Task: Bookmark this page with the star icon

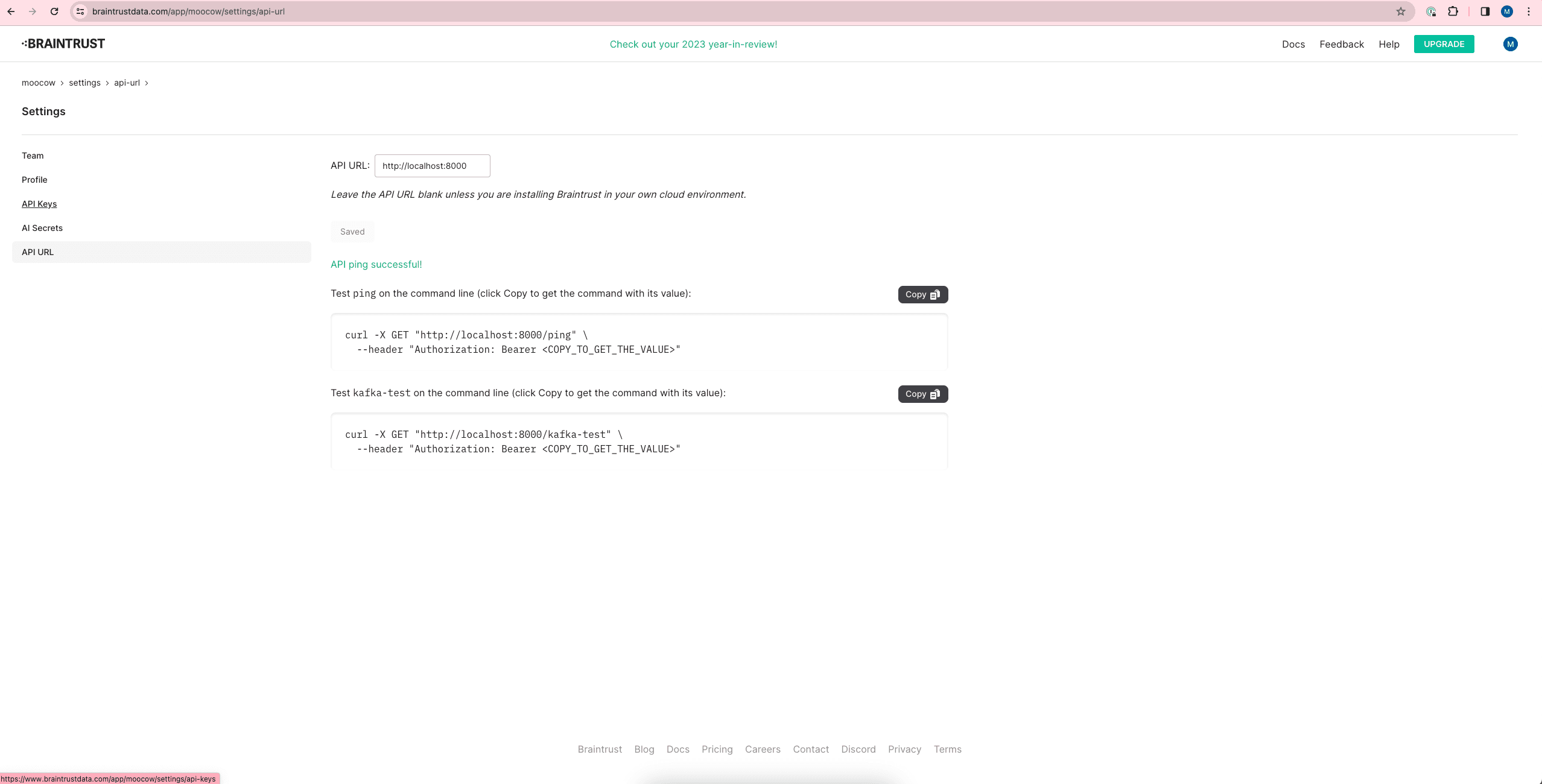Action: point(1400,11)
